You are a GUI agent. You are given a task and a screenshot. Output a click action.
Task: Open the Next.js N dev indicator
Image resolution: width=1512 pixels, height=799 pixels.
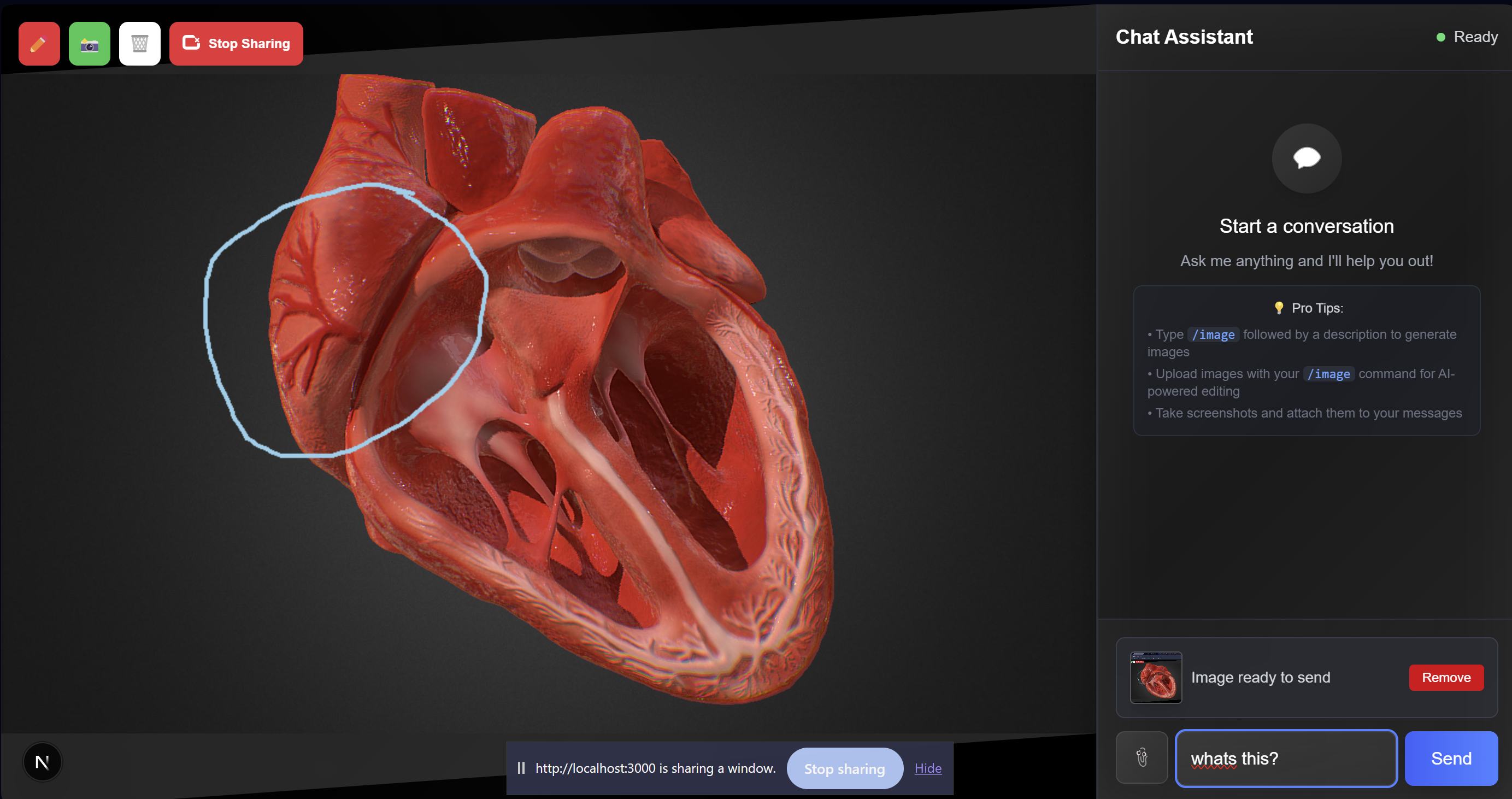[42, 762]
